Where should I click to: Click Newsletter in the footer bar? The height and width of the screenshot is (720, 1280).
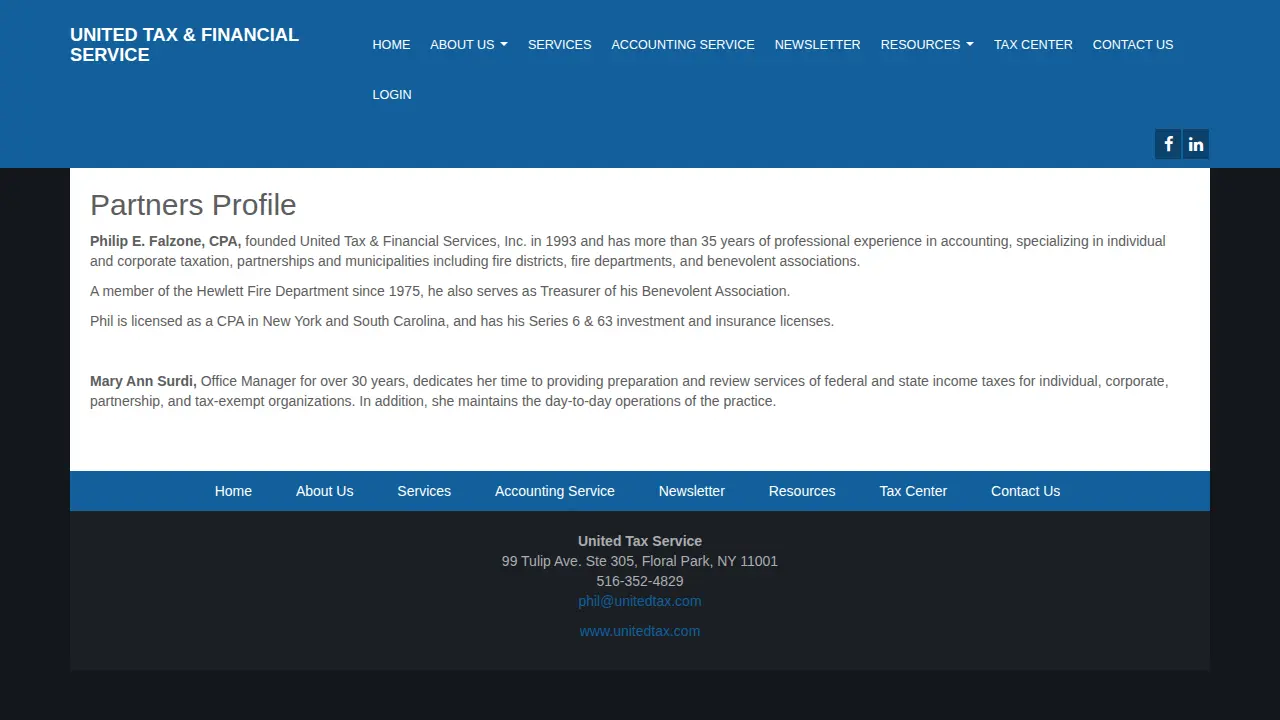[692, 491]
